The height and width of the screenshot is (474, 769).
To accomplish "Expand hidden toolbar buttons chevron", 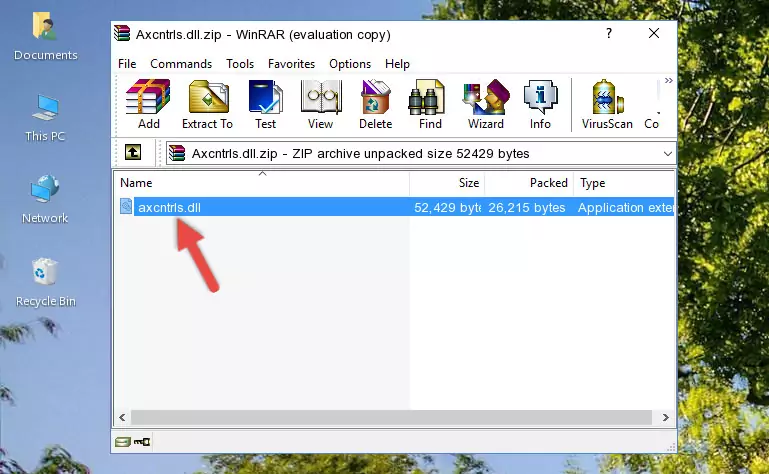I will point(668,80).
